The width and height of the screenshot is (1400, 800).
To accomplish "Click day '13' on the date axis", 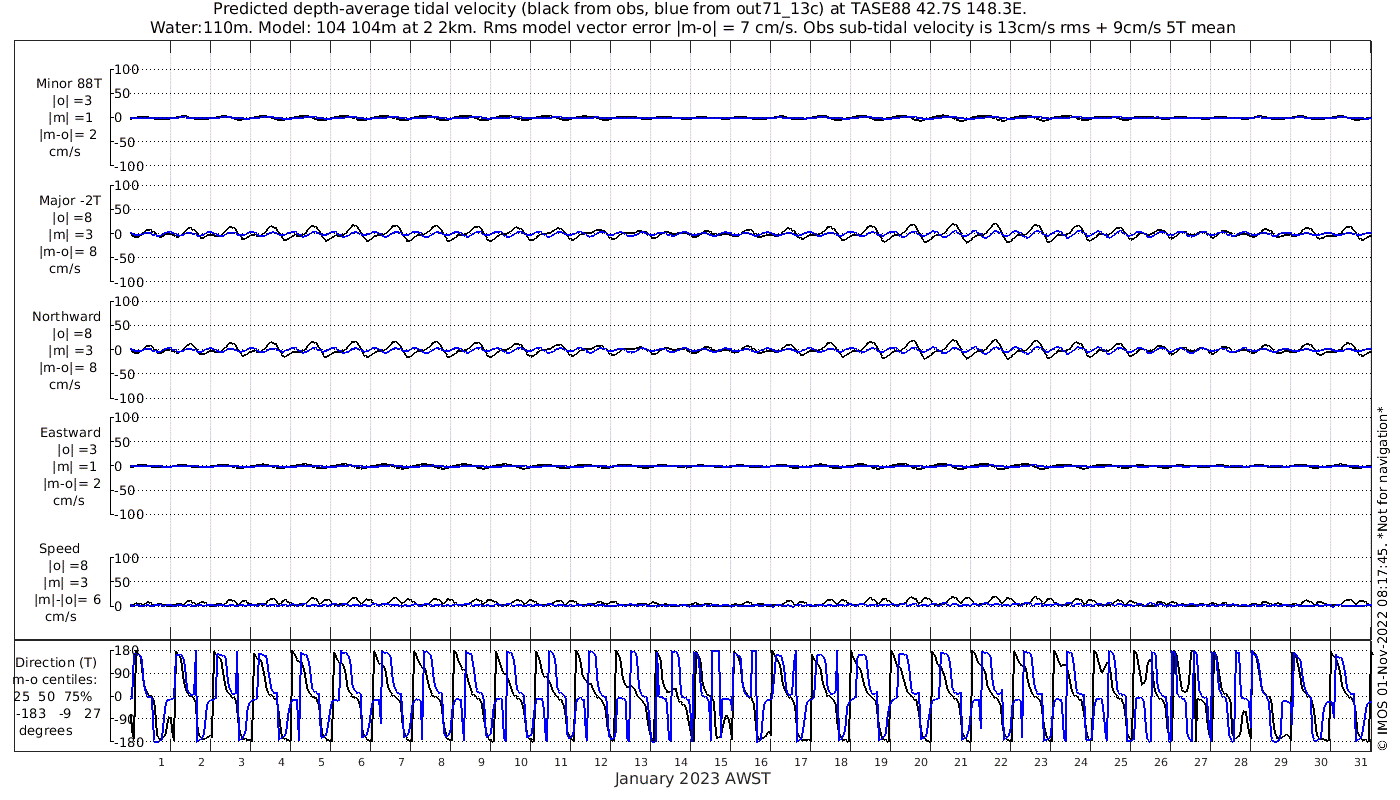I will click(x=641, y=762).
